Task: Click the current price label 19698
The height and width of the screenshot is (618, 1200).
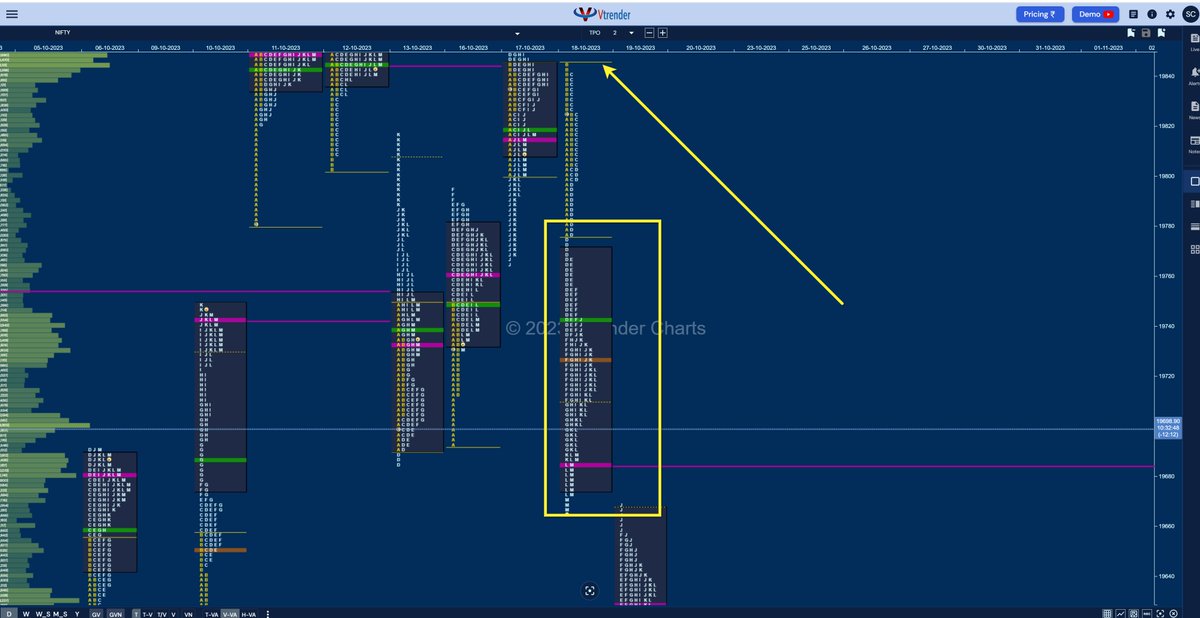Action: [1168, 427]
